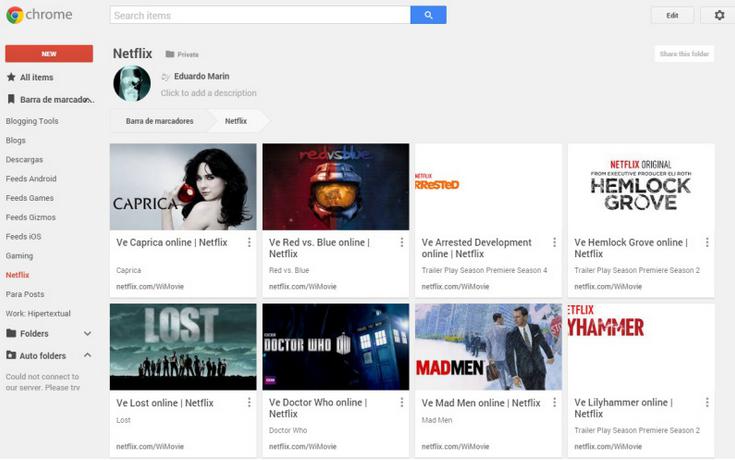The width and height of the screenshot is (735, 460).
Task: Click the Eduardo Marin author name
Action: 202,76
